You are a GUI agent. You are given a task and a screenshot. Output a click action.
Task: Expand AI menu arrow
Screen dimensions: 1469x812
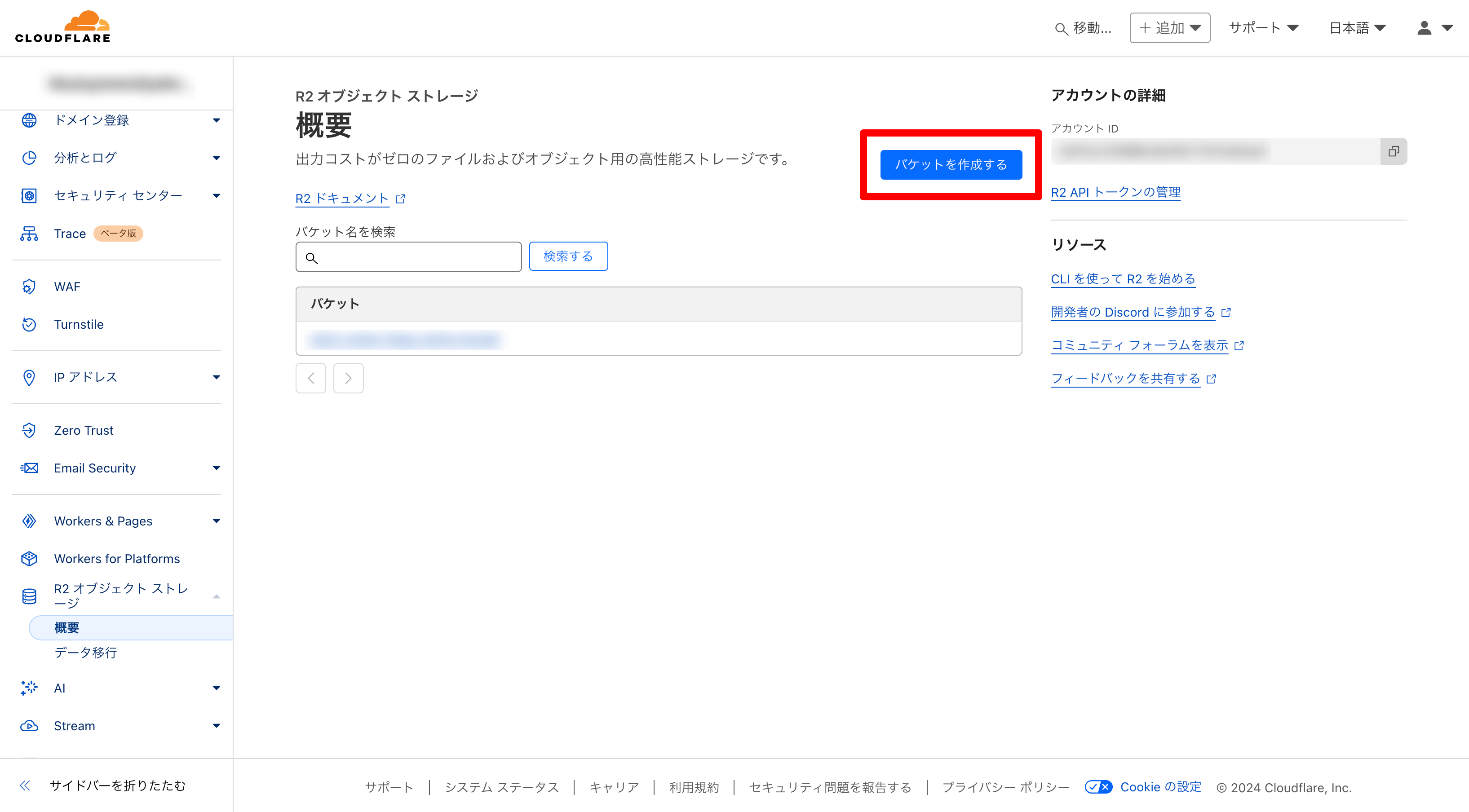[216, 688]
